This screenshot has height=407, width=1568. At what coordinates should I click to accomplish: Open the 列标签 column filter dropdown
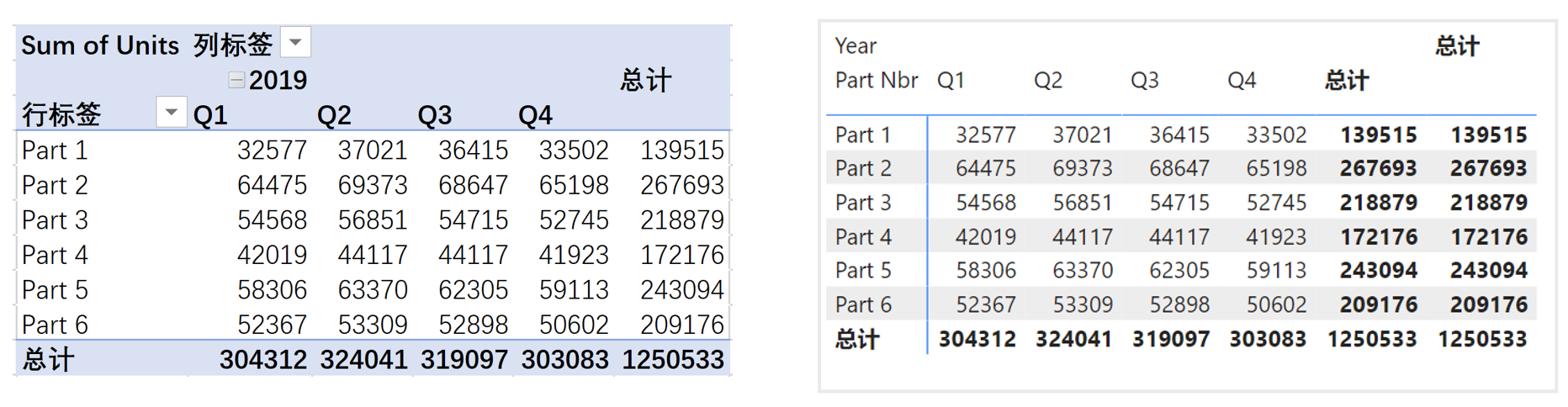[295, 42]
